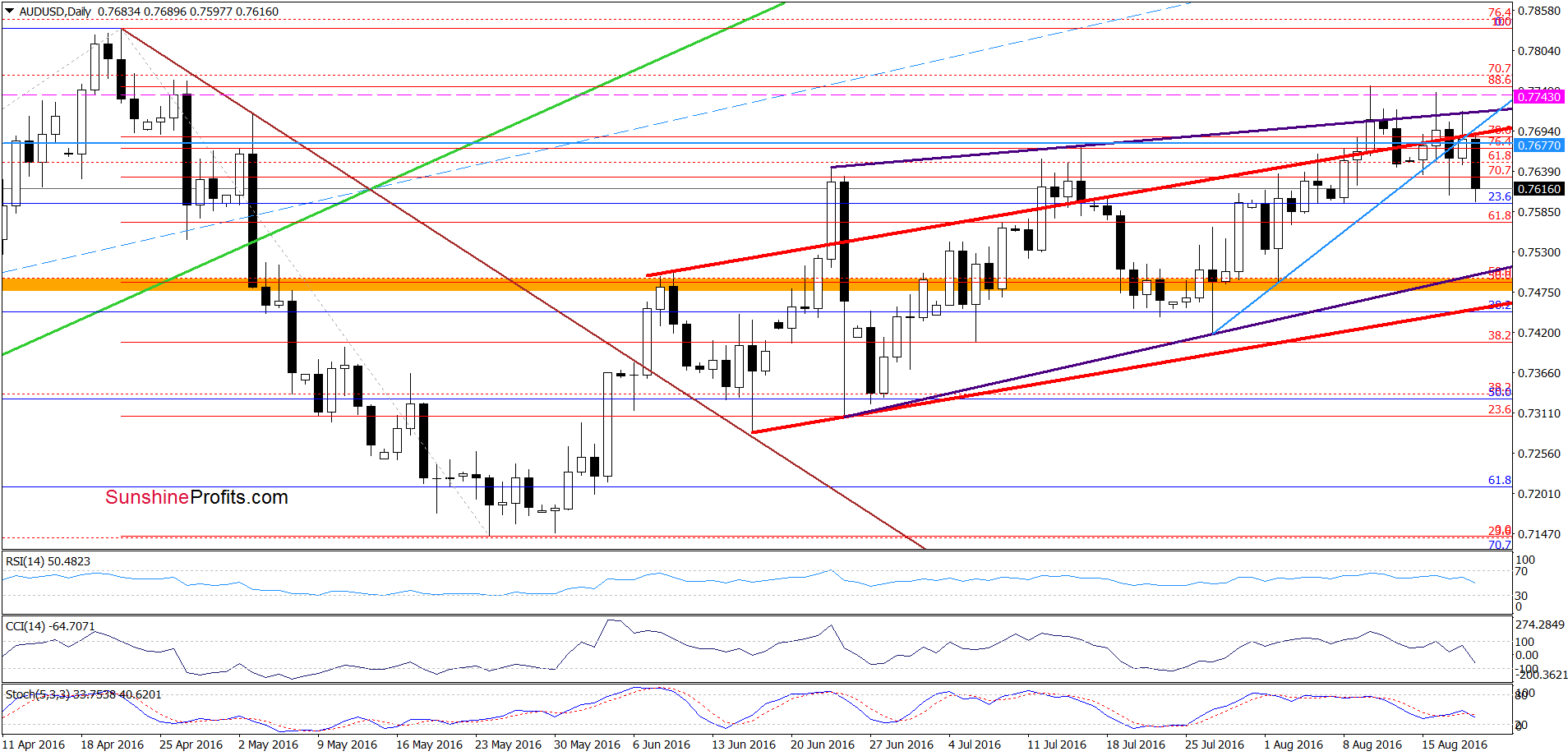The width and height of the screenshot is (1568, 756).
Task: Click the 0.75850 price axis label
Action: click(1538, 212)
